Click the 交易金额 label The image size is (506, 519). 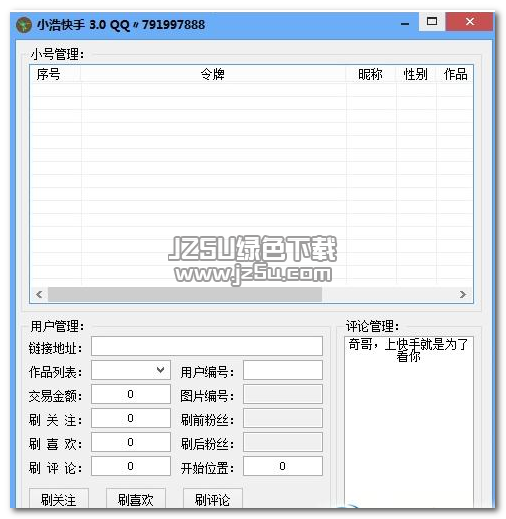click(x=55, y=396)
